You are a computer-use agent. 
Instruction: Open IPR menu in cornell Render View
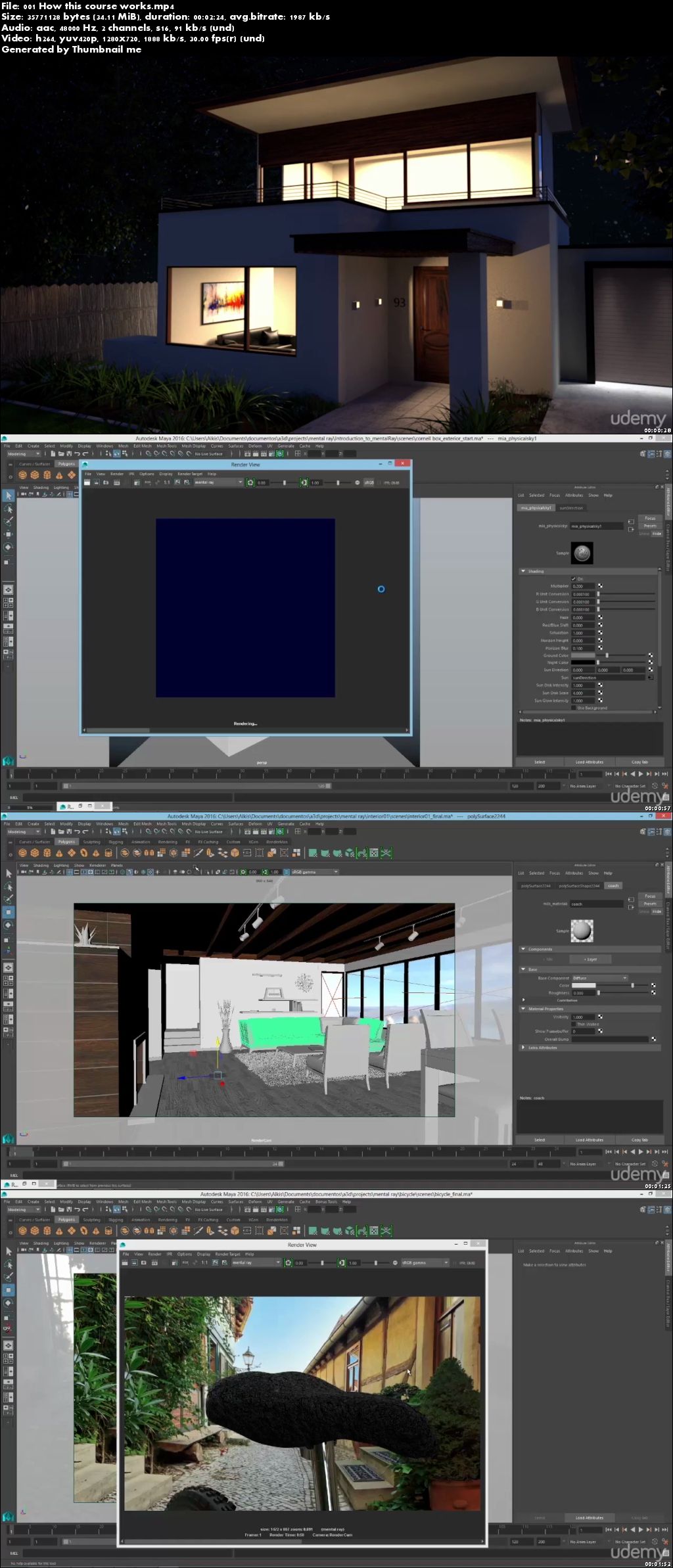[x=131, y=473]
